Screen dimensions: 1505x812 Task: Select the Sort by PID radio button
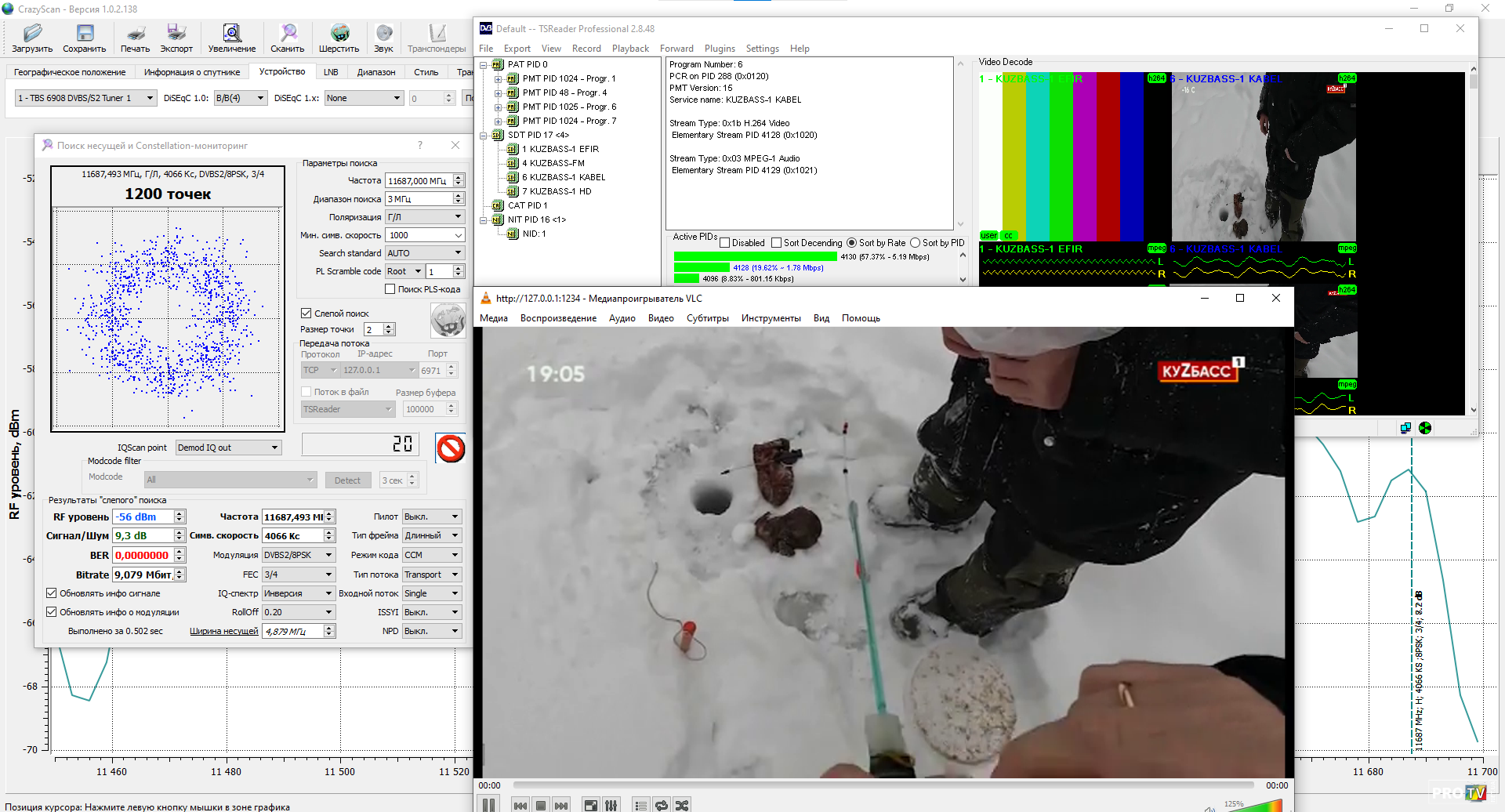(x=915, y=243)
